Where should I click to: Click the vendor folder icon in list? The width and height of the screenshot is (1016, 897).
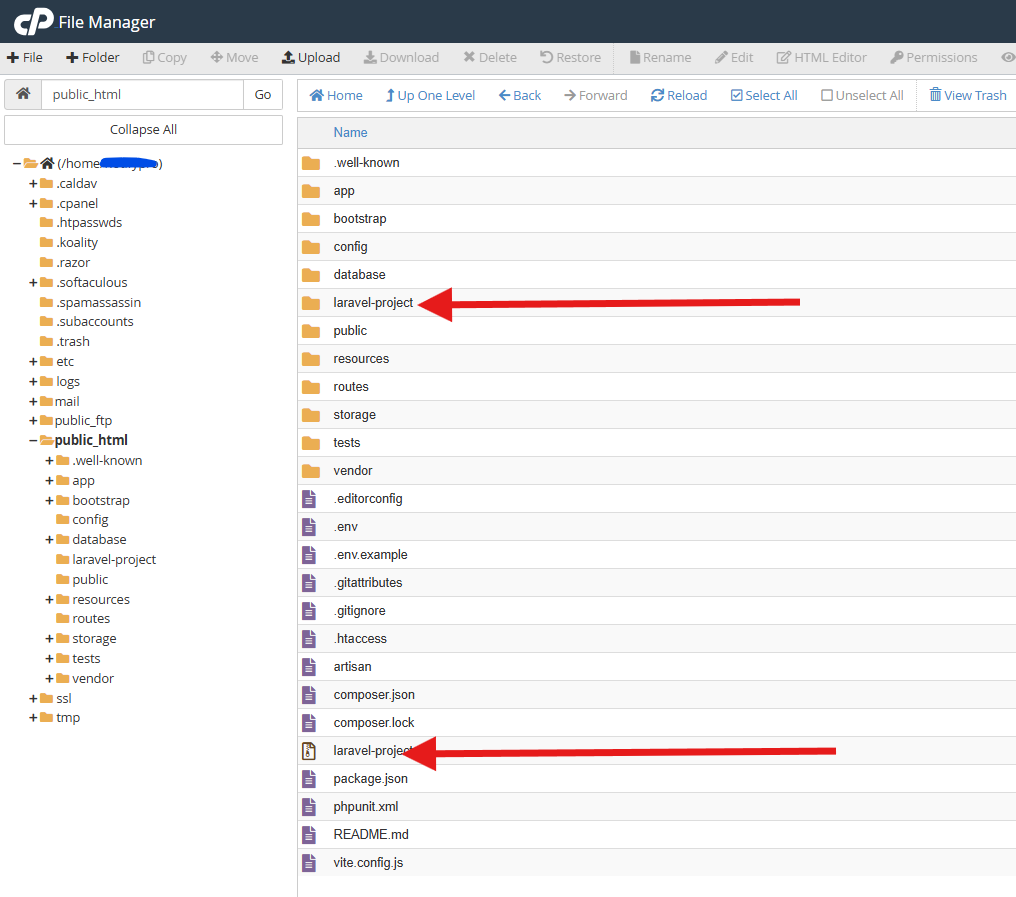(311, 471)
